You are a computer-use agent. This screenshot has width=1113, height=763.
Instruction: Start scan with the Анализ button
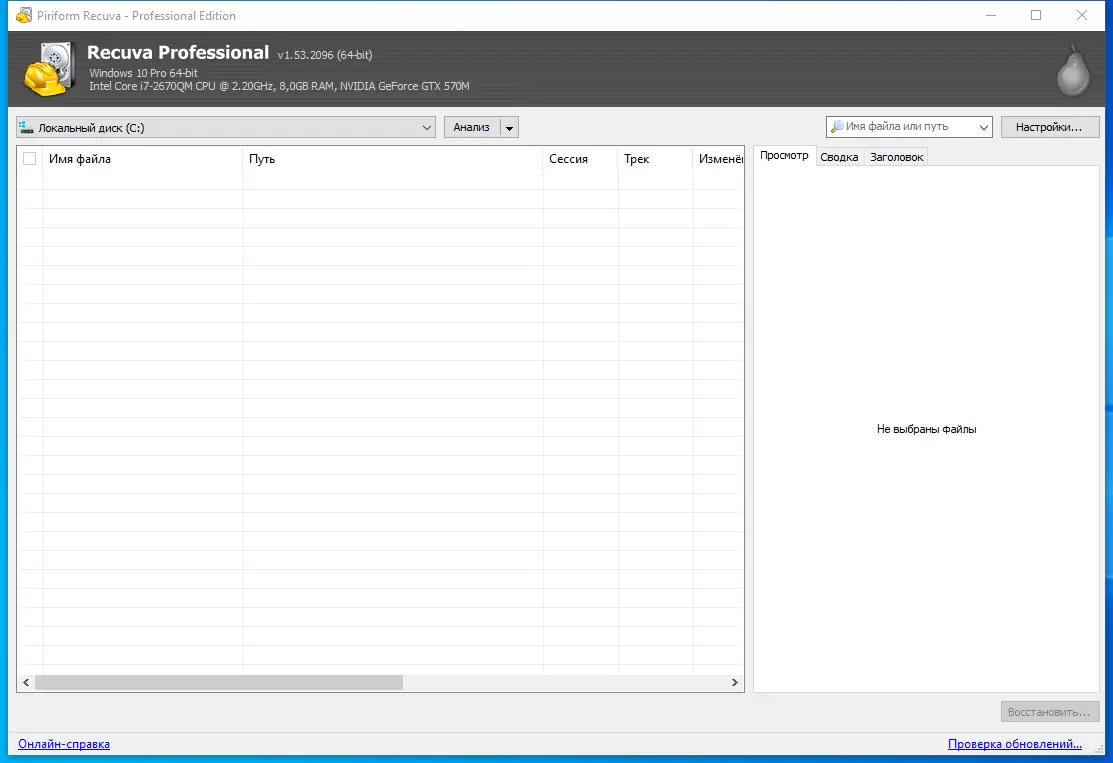[472, 127]
